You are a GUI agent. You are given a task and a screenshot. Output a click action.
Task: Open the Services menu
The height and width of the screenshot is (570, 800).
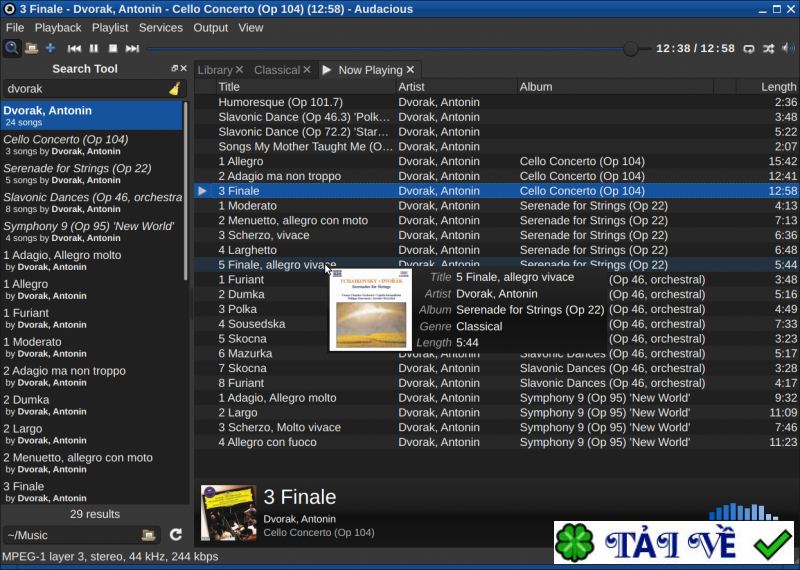[x=161, y=28]
